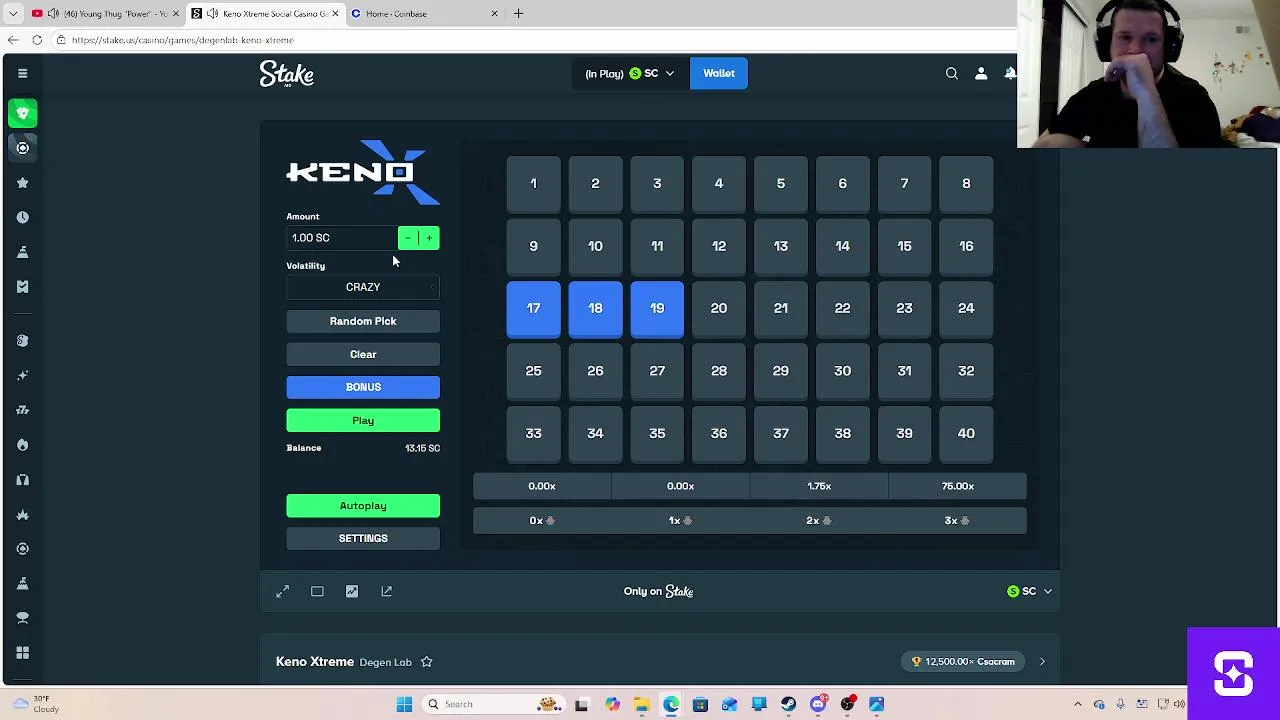This screenshot has height=720, width=1280.
Task: Open the SC selector below the game
Action: coord(1029,591)
